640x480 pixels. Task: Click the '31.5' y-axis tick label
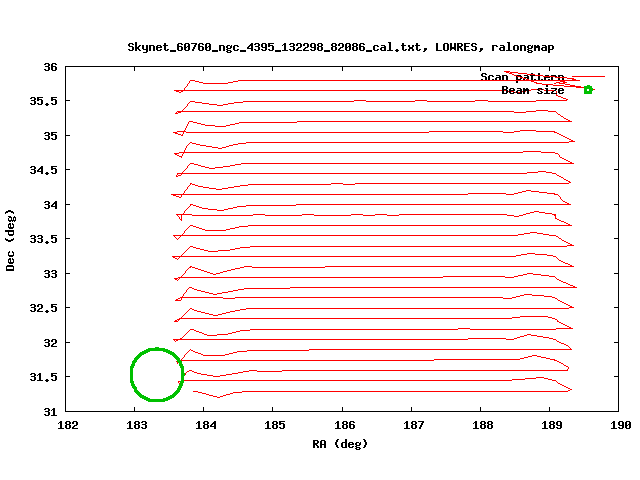(43, 377)
